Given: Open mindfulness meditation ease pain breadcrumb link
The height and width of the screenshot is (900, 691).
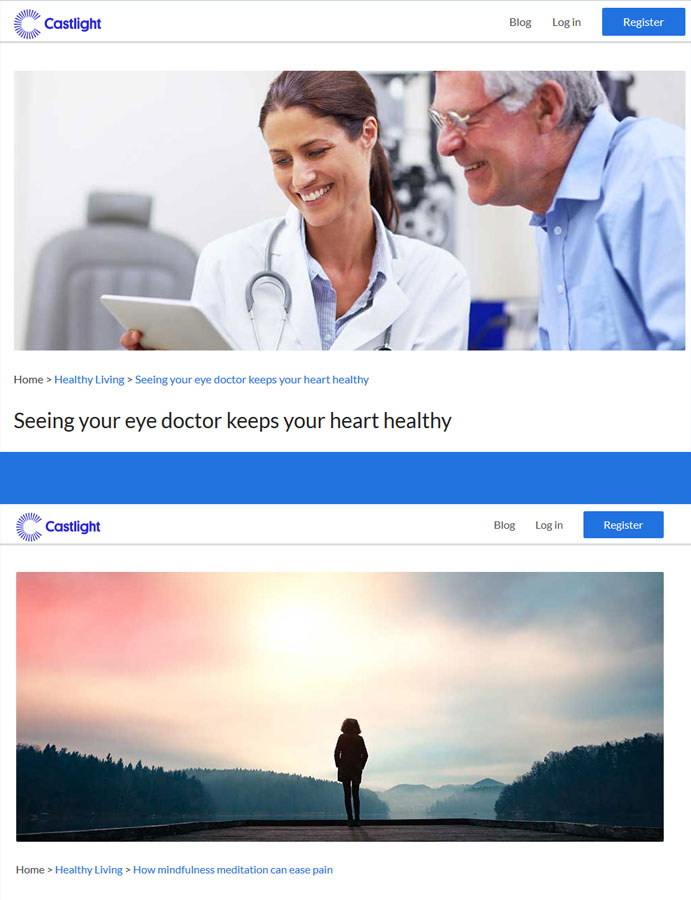Looking at the screenshot, I should pyautogui.click(x=233, y=870).
